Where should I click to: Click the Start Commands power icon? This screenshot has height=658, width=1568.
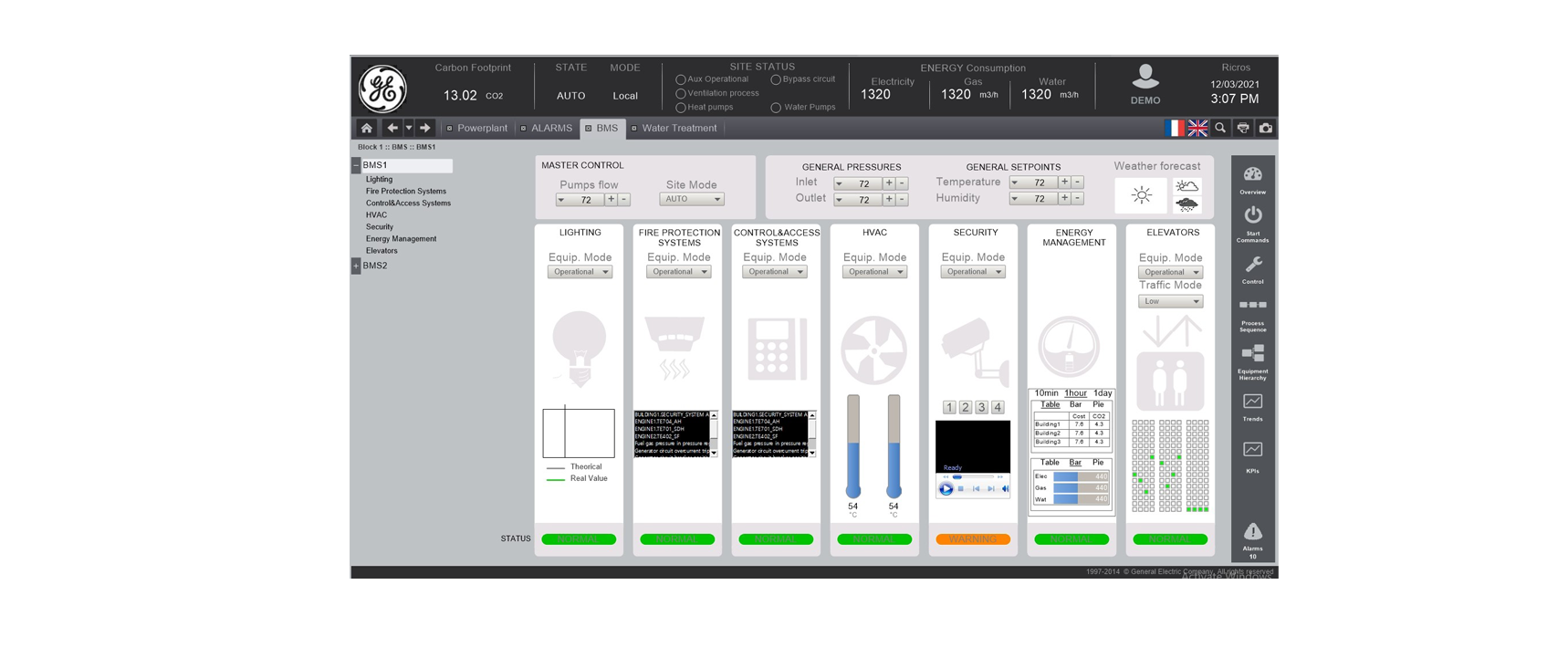[1252, 216]
